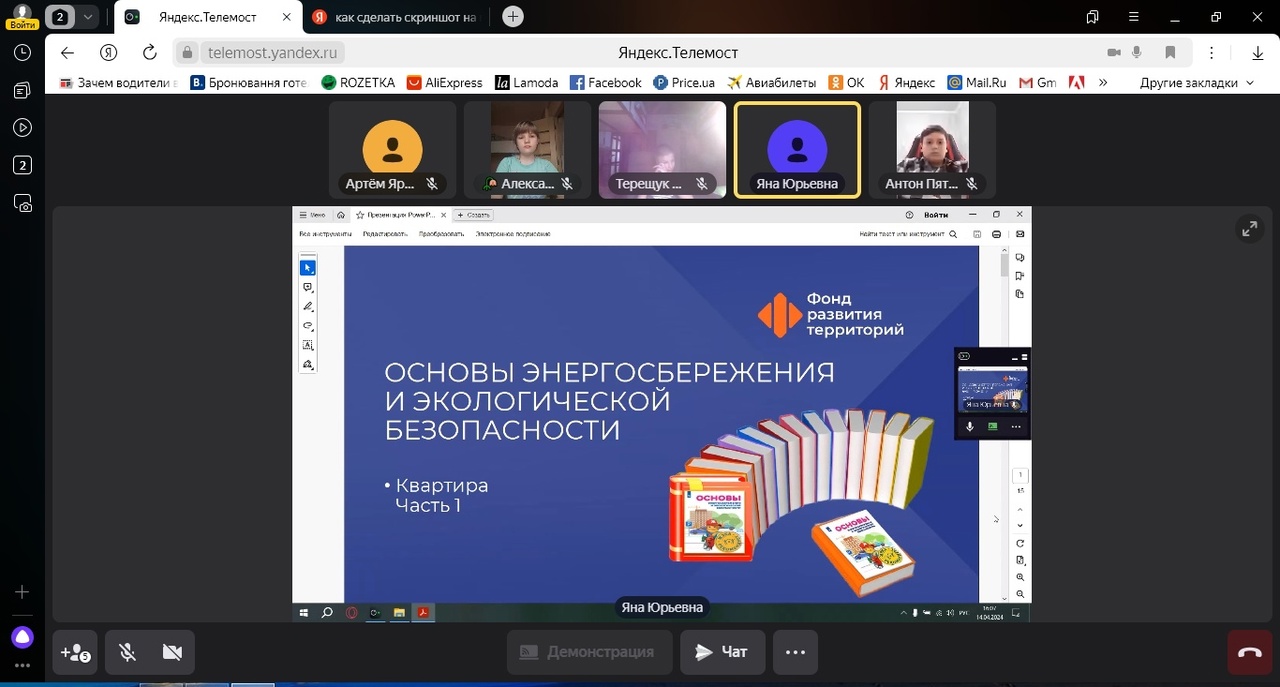Go back with the arrow button
This screenshot has height=687, width=1280.
pos(67,53)
